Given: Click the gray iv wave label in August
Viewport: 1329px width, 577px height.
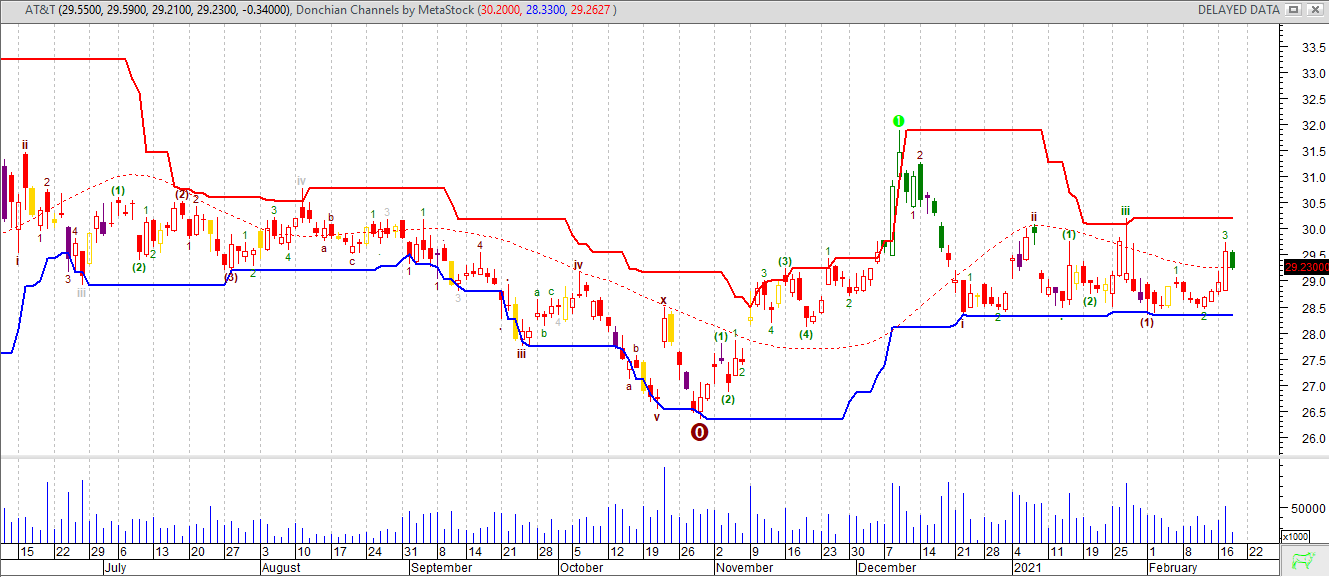Looking at the screenshot, I should [x=300, y=181].
